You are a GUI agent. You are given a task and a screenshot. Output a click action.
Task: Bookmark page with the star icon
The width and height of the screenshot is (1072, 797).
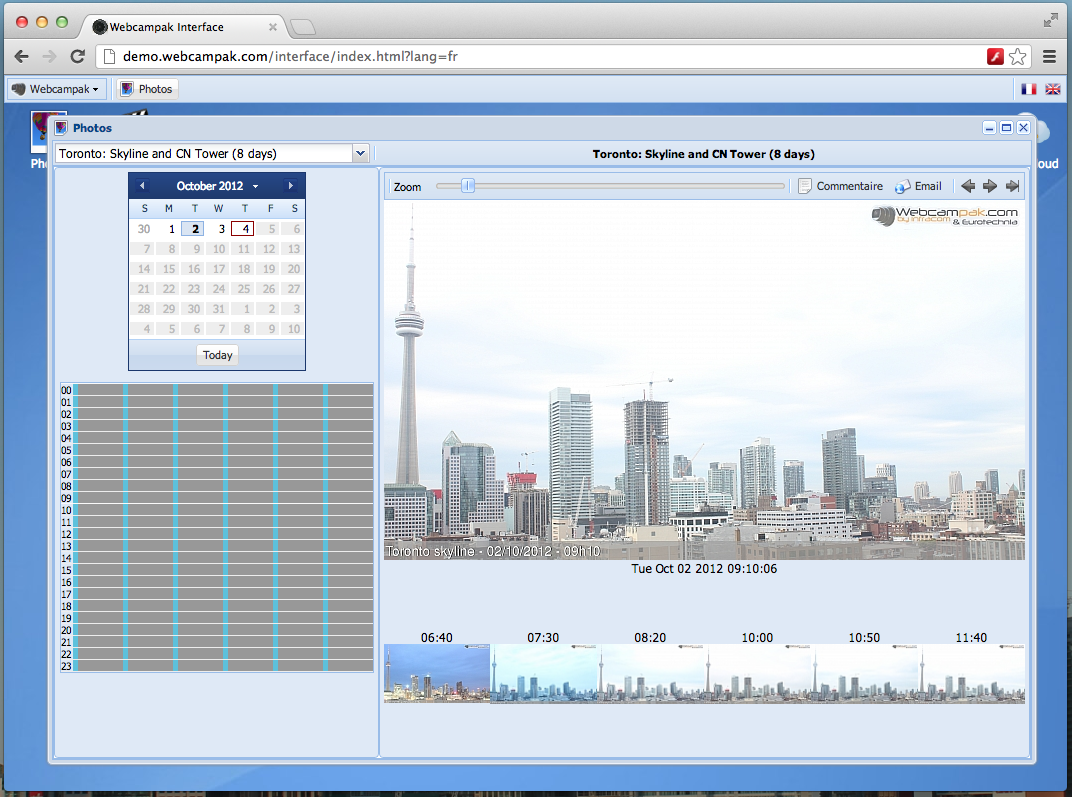tap(1017, 57)
